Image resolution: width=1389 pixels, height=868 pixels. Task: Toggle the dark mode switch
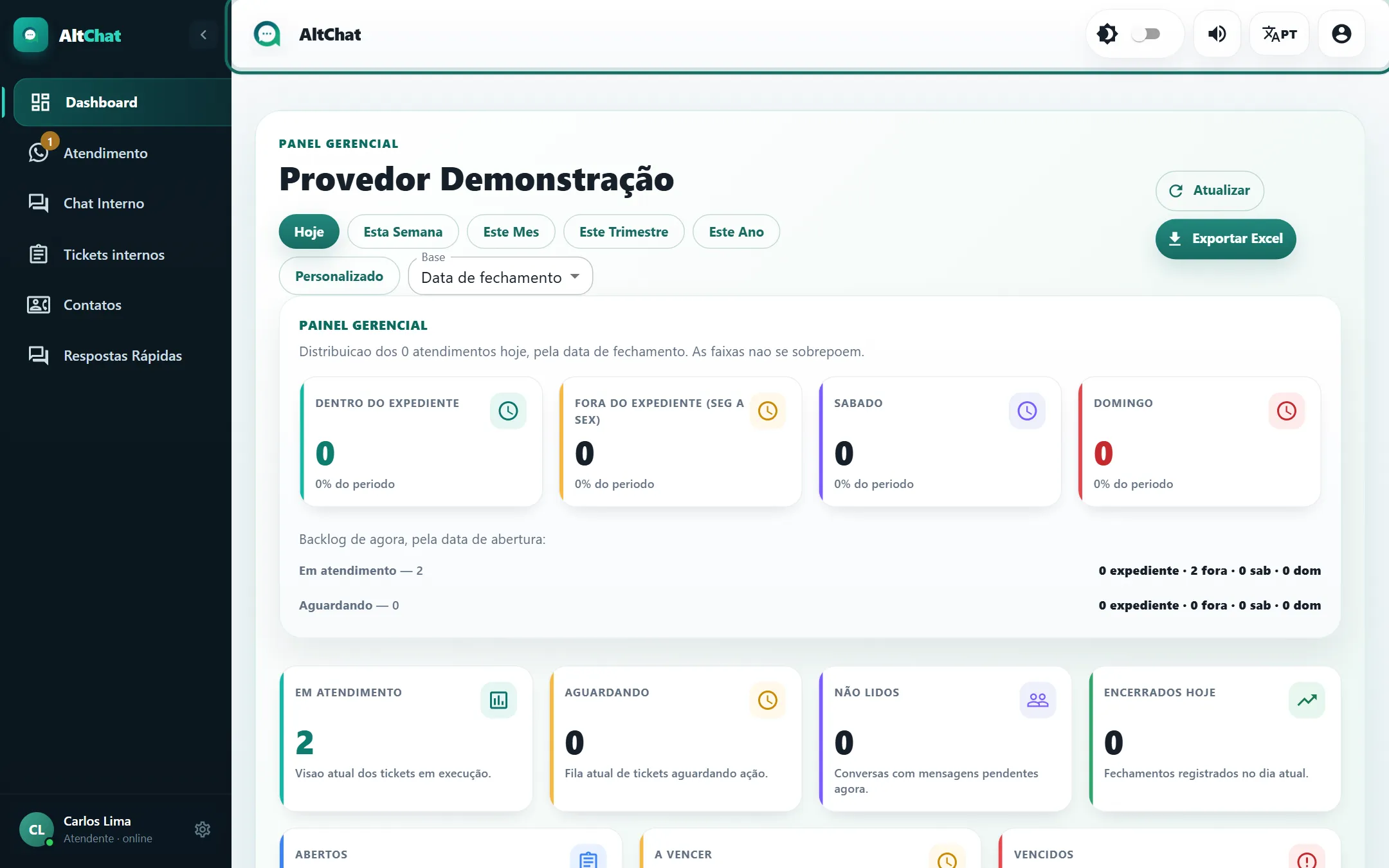coord(1146,34)
